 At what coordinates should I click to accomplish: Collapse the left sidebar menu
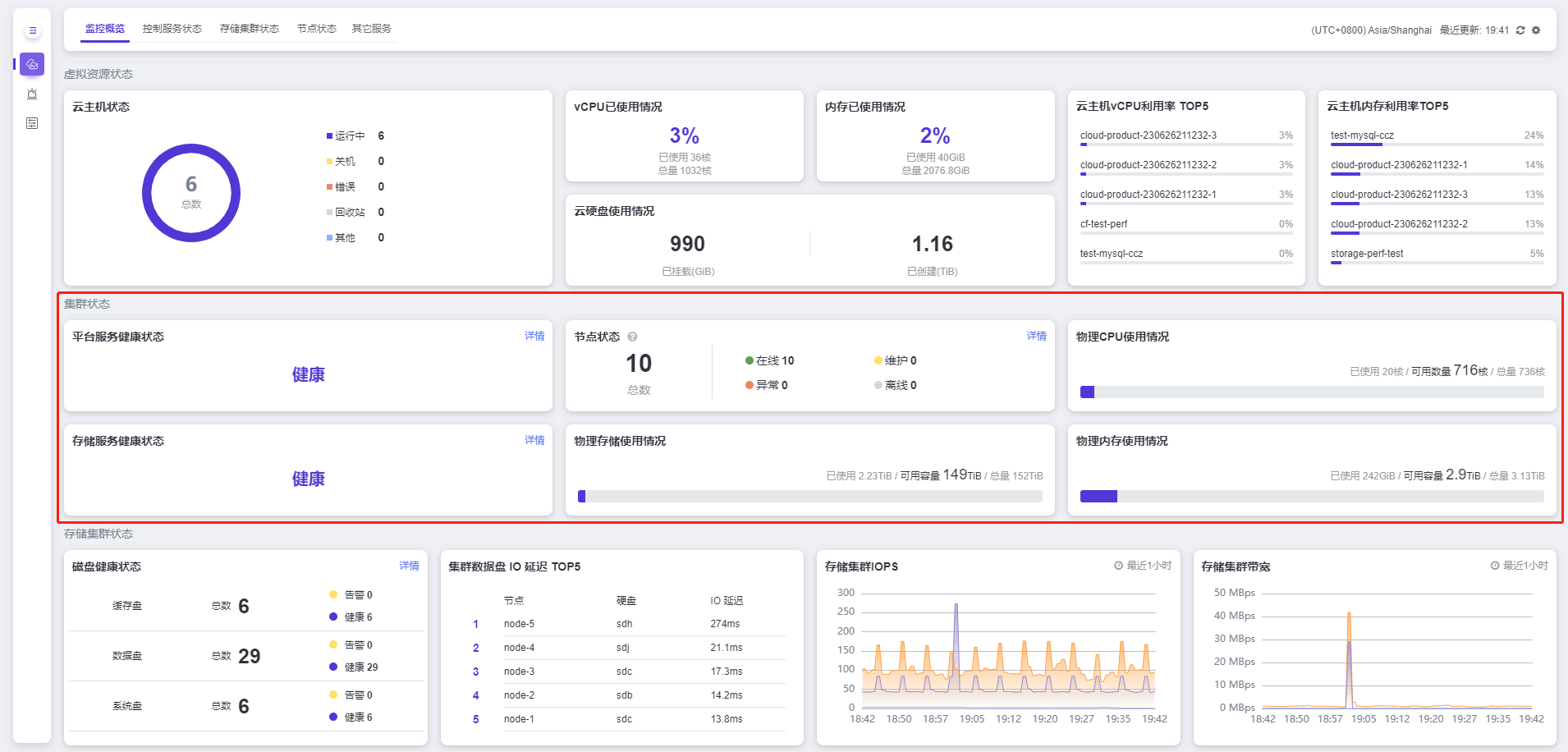(x=32, y=31)
